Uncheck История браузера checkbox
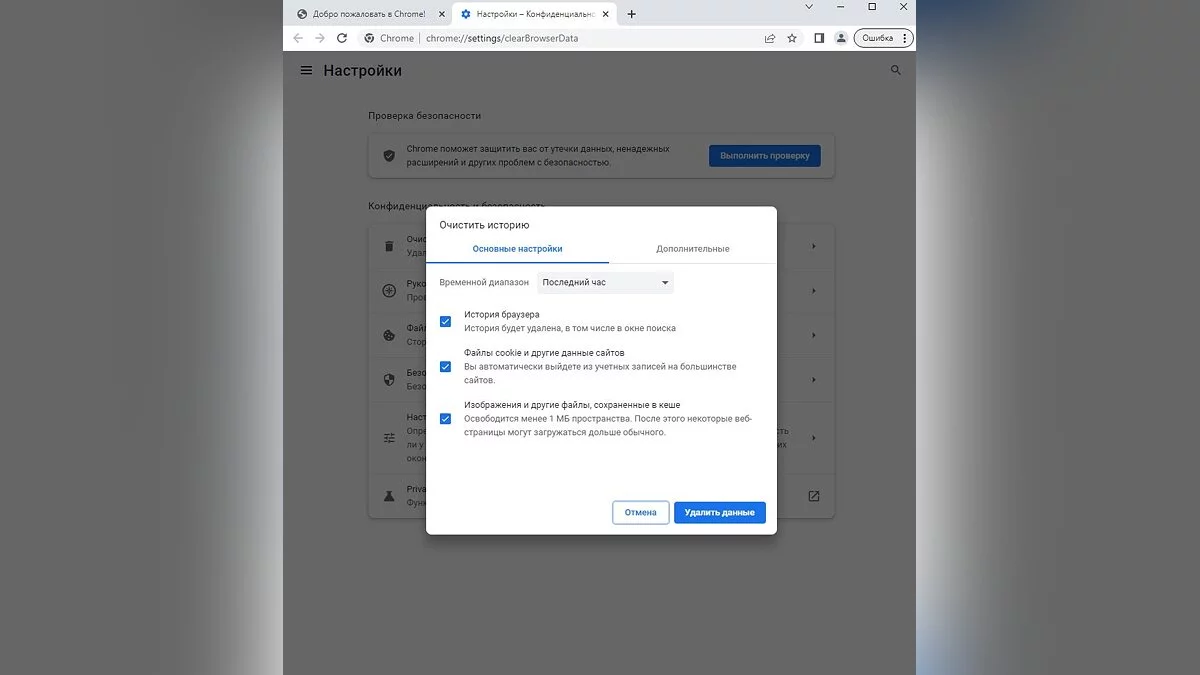Viewport: 1200px width, 675px height. tap(445, 321)
